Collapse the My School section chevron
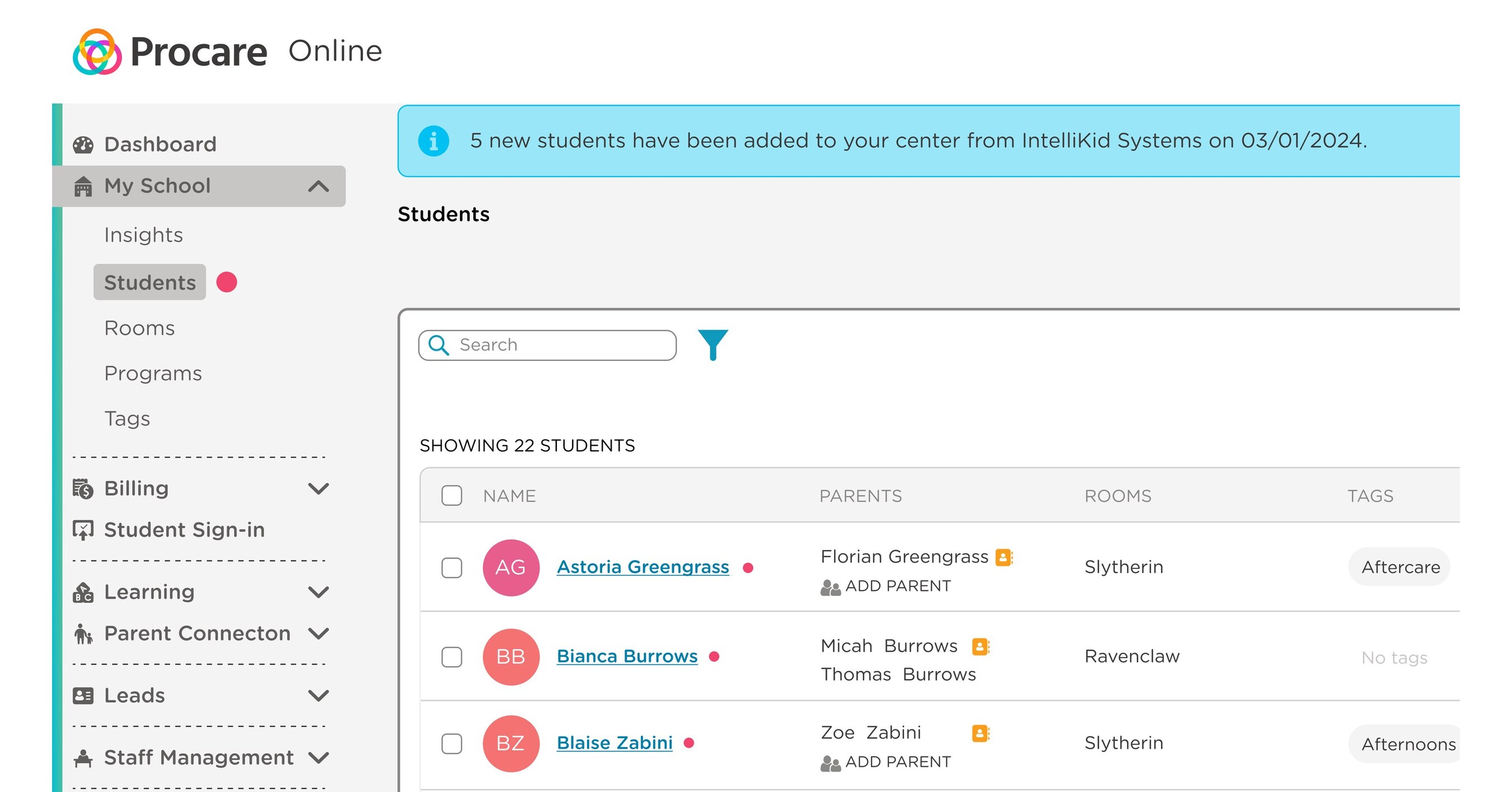 pyautogui.click(x=318, y=187)
